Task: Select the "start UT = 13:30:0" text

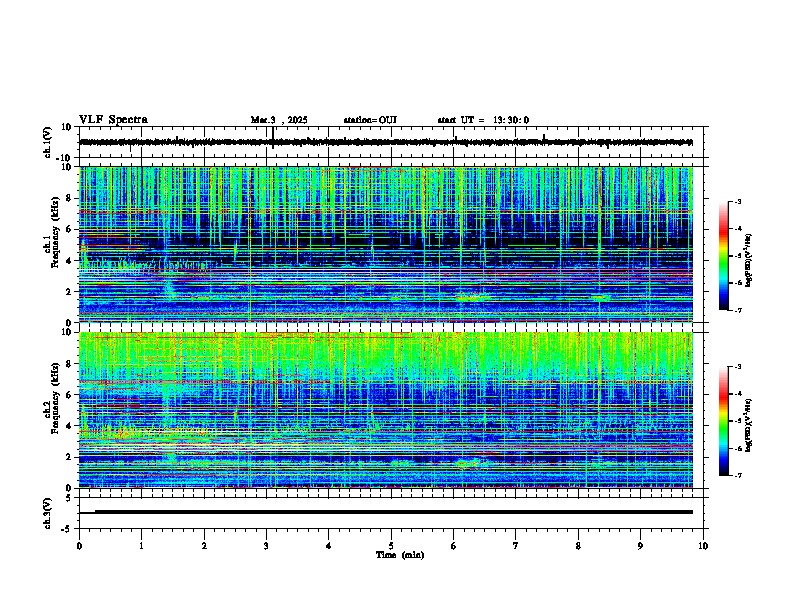Action: tap(483, 120)
